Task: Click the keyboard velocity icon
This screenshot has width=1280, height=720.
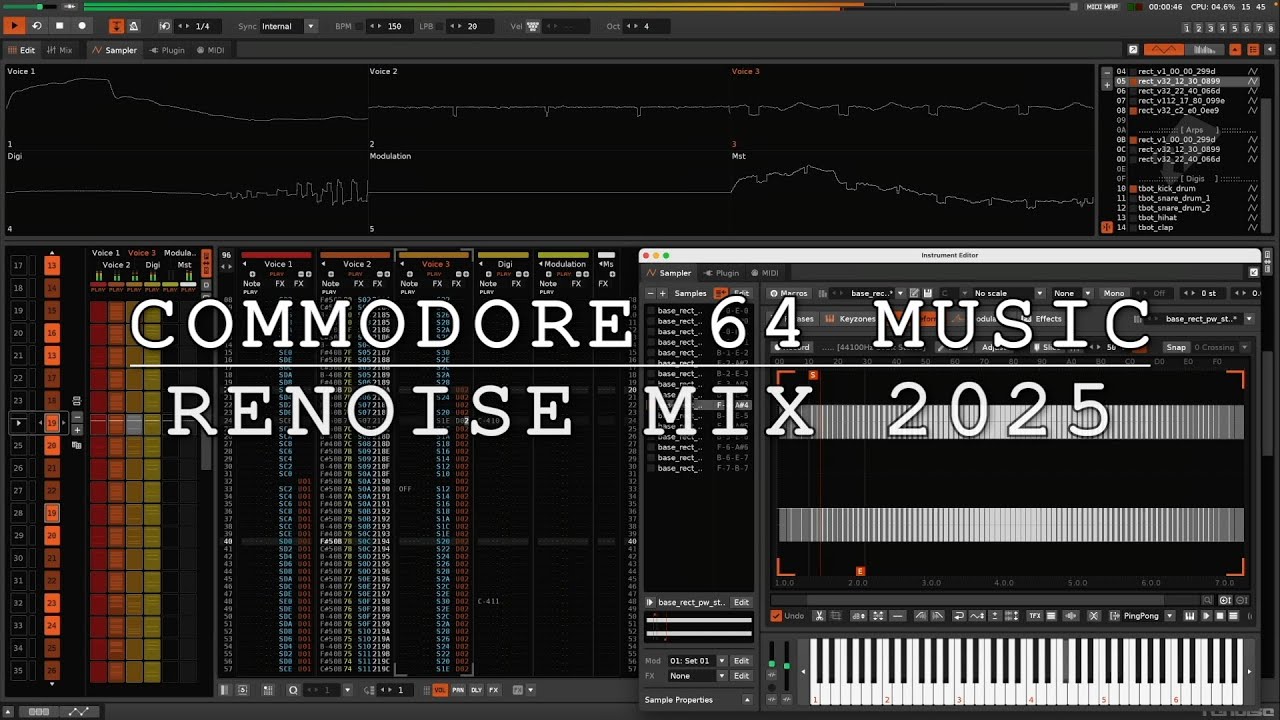Action: point(533,26)
